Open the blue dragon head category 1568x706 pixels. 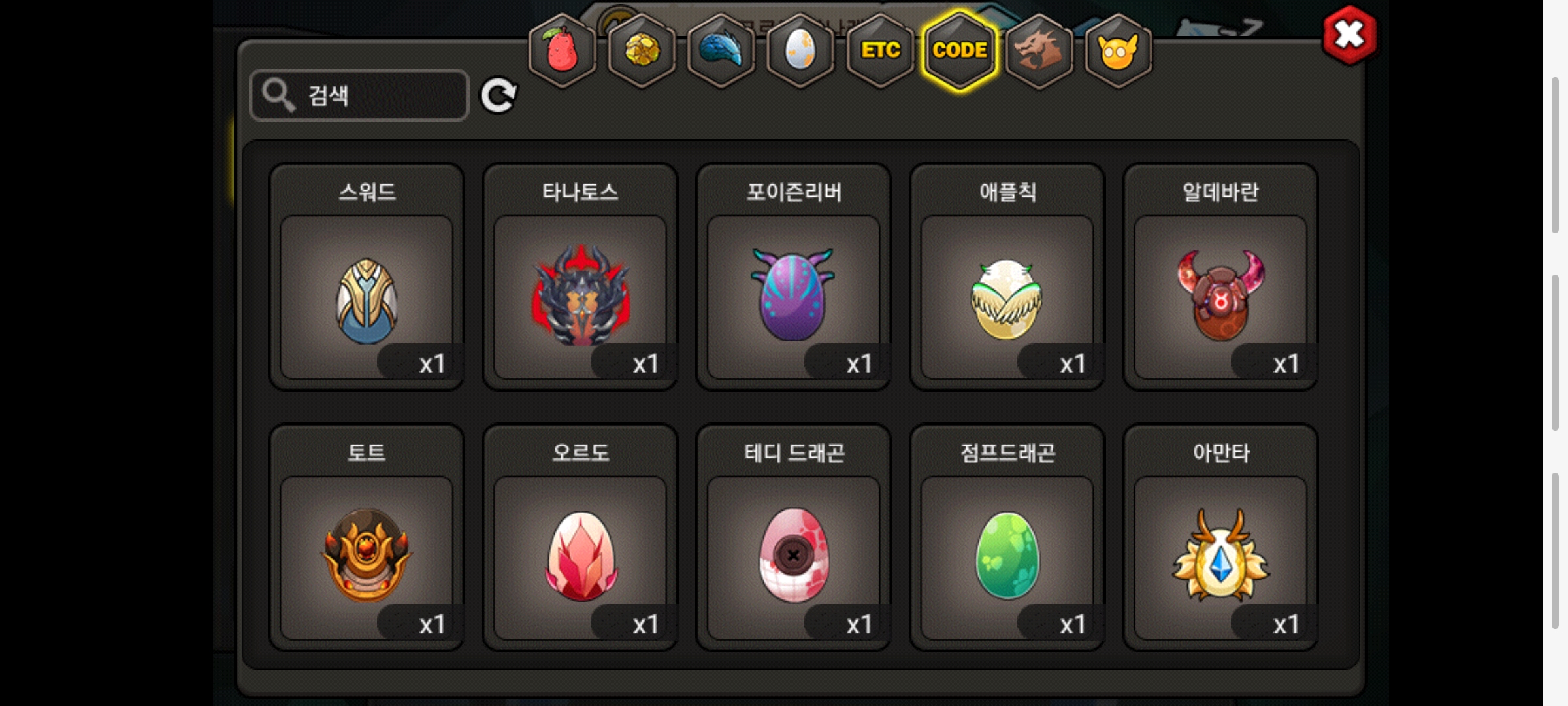coord(721,50)
